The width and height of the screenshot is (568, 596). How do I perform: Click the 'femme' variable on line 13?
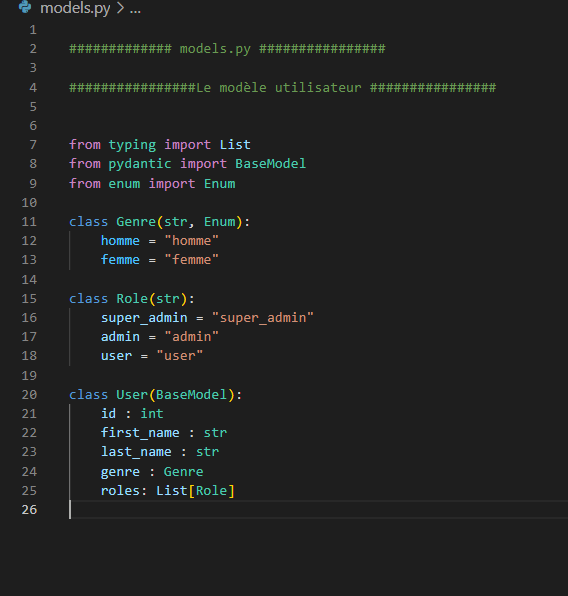[120, 260]
